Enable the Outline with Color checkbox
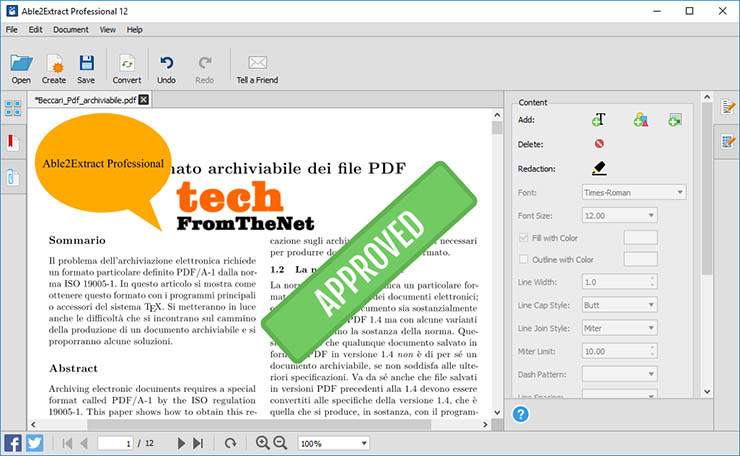This screenshot has width=740, height=456. coord(523,259)
